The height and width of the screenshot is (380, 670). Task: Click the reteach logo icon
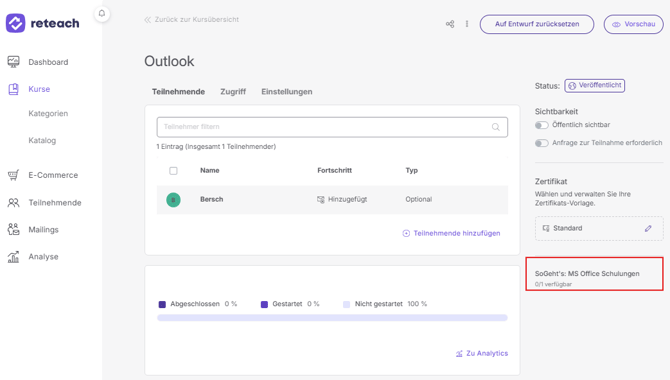(x=15, y=23)
